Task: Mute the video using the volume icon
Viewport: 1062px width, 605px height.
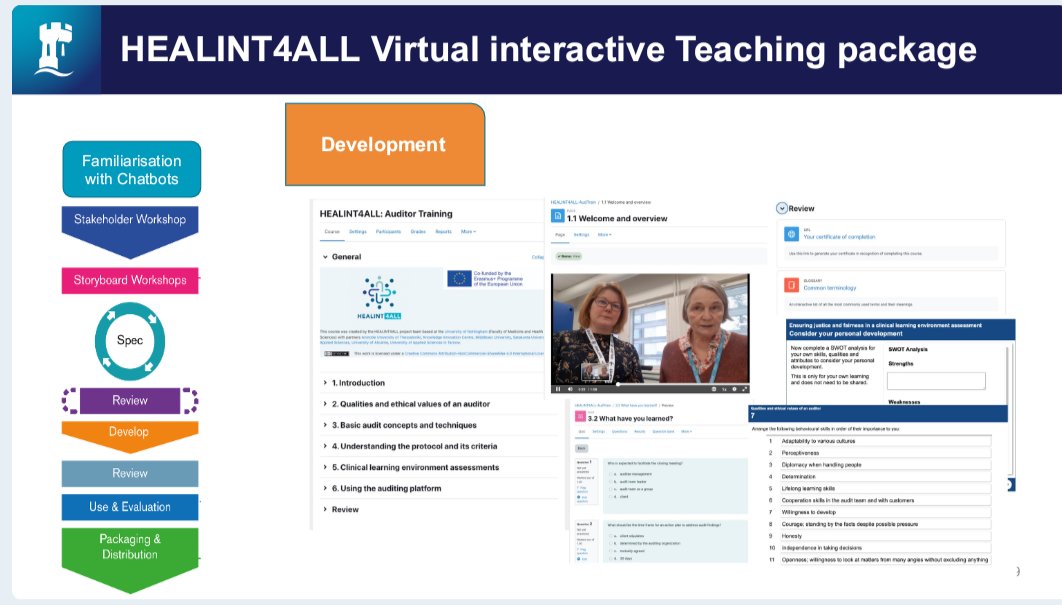Action: click(569, 388)
